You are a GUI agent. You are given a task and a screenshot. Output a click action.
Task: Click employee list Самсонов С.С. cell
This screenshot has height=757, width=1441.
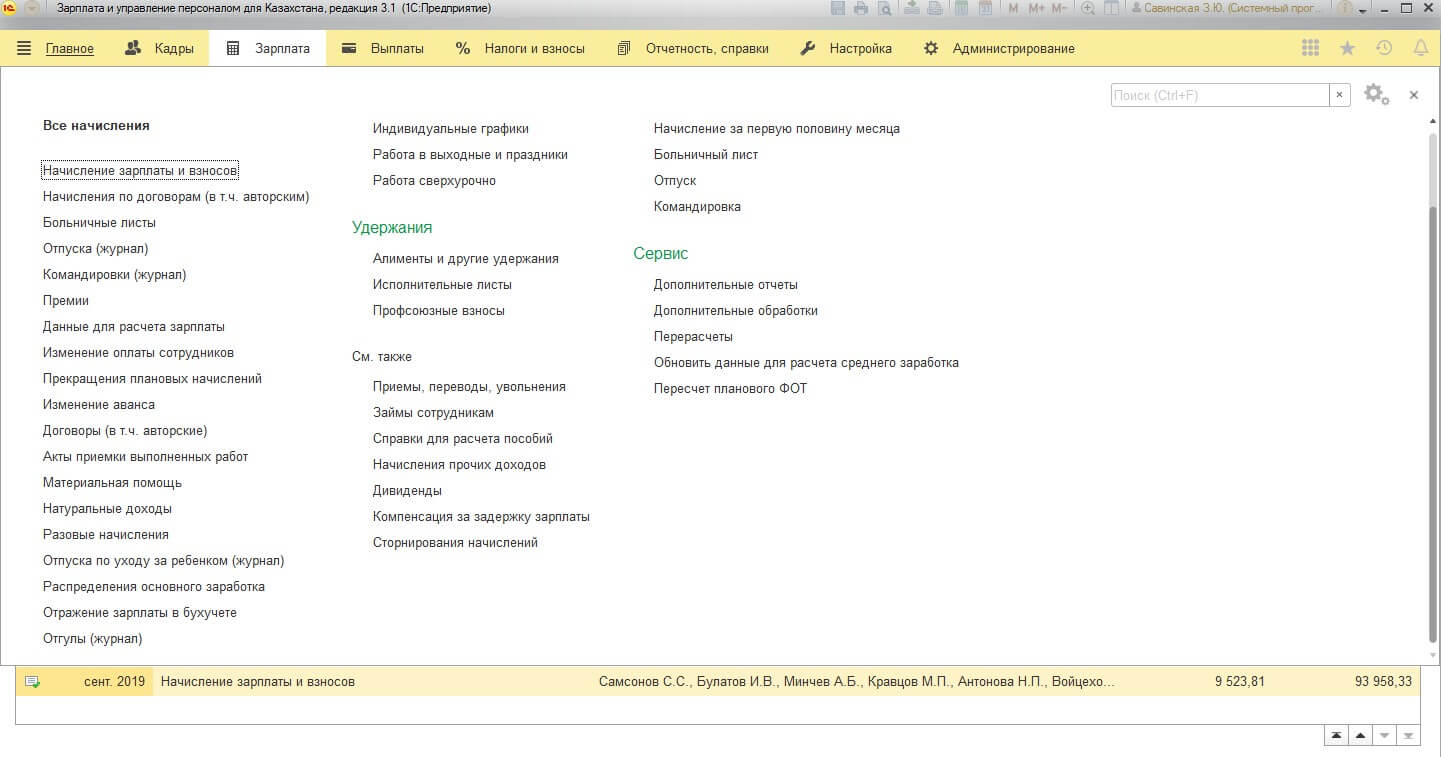tap(857, 682)
